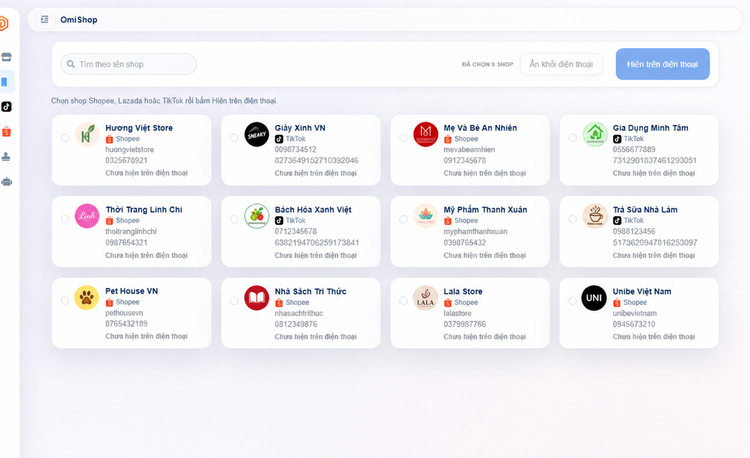Click the Unibe Việt Nam shop name
Viewport: 750px width, 458px height.
642,291
